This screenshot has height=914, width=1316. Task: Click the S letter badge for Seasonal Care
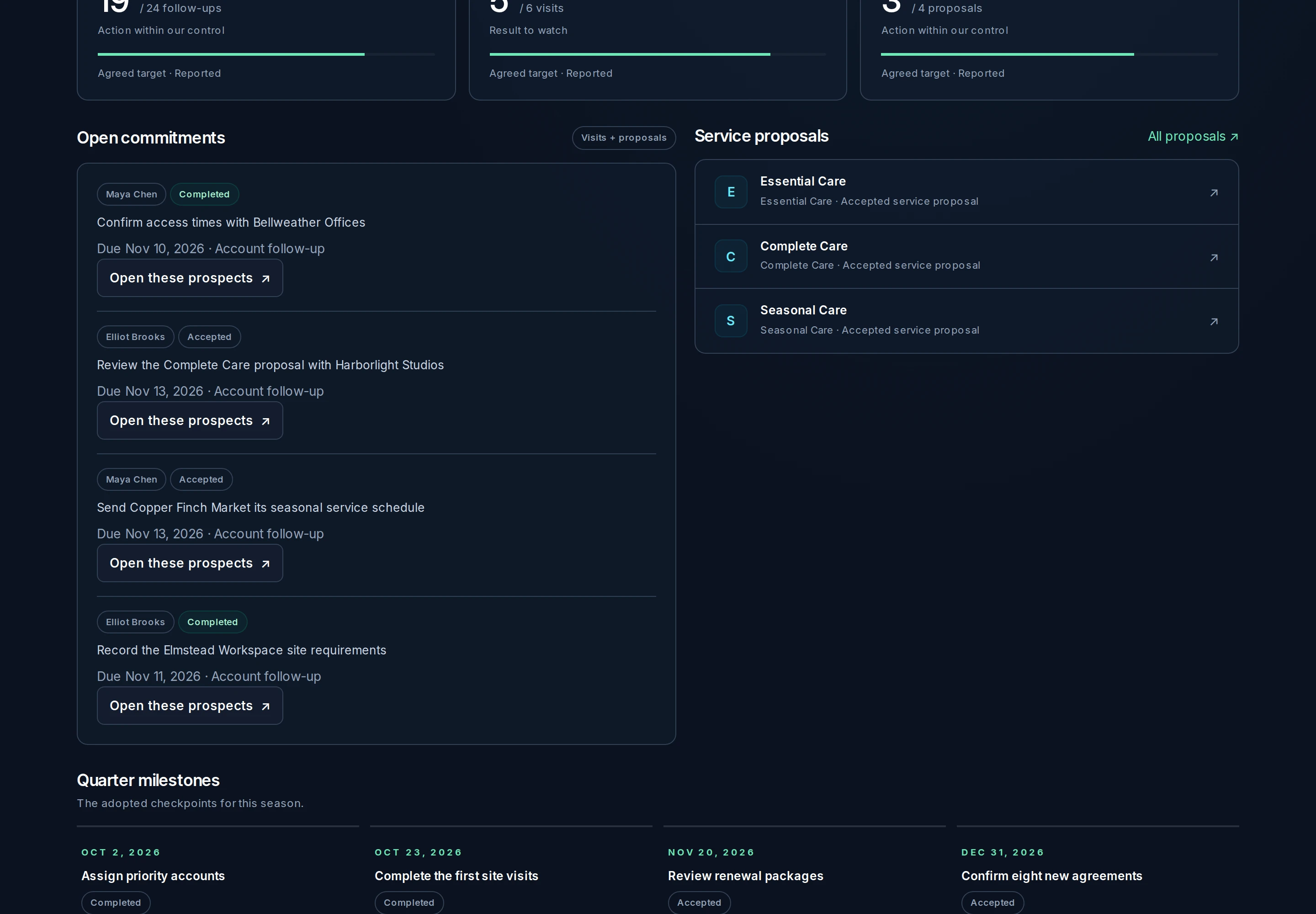coord(731,321)
